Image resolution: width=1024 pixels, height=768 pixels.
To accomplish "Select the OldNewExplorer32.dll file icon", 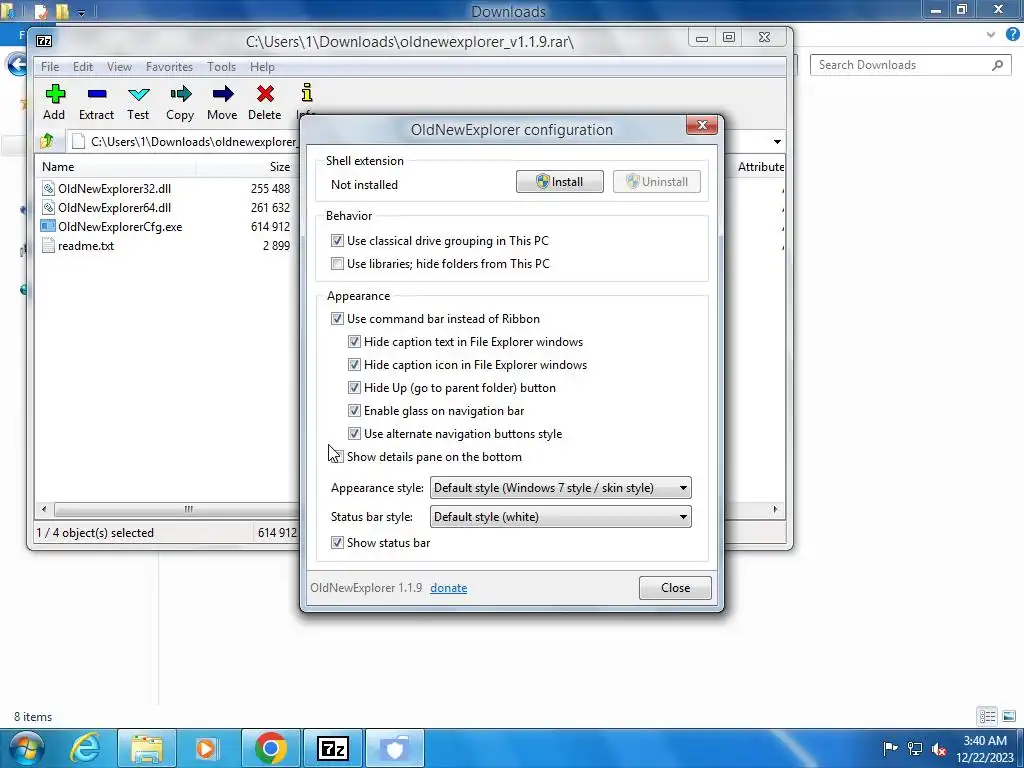I will [48, 189].
